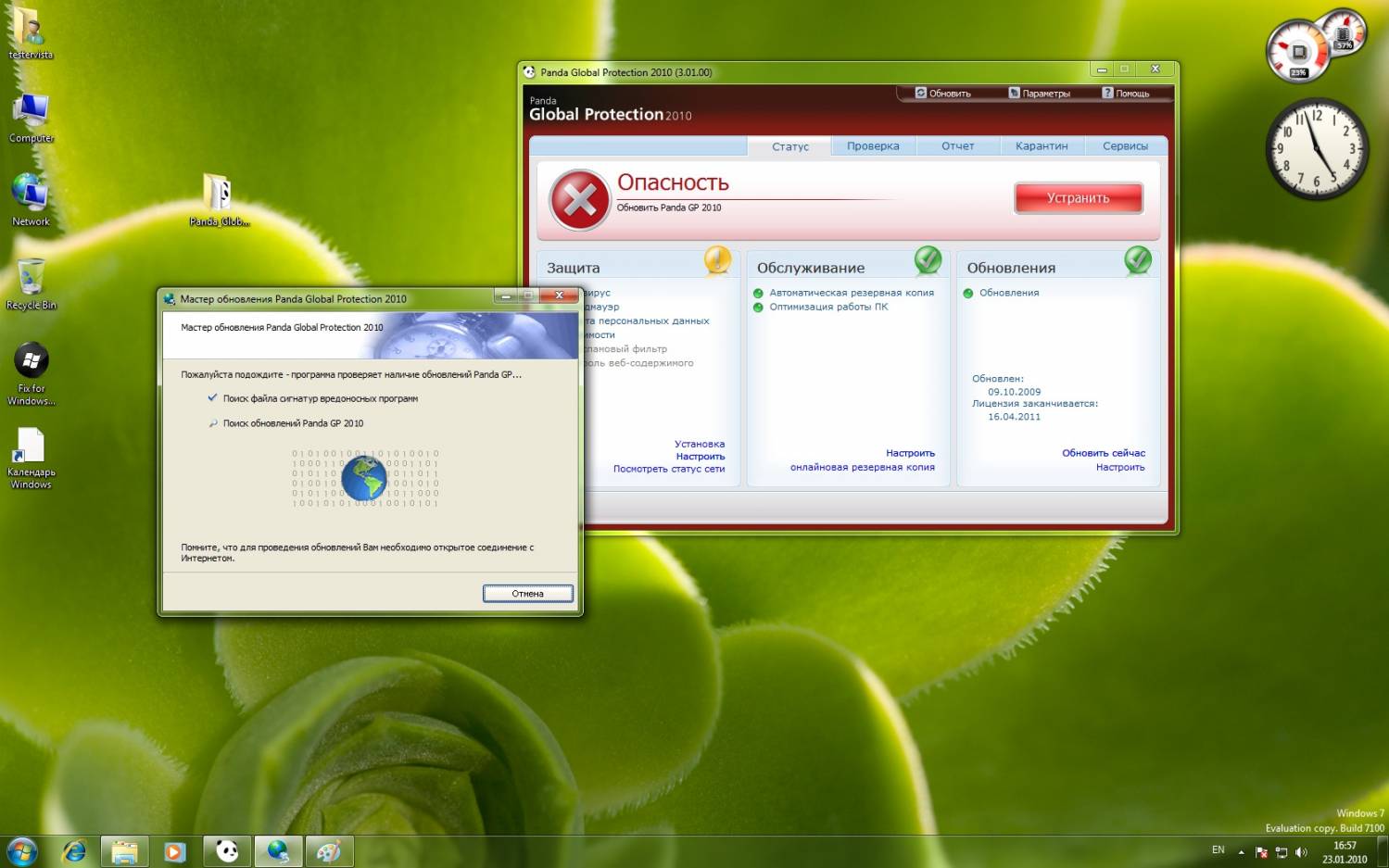Click green dot beside Автоматическая резервная копия
This screenshot has height=868, width=1389.
(758, 294)
